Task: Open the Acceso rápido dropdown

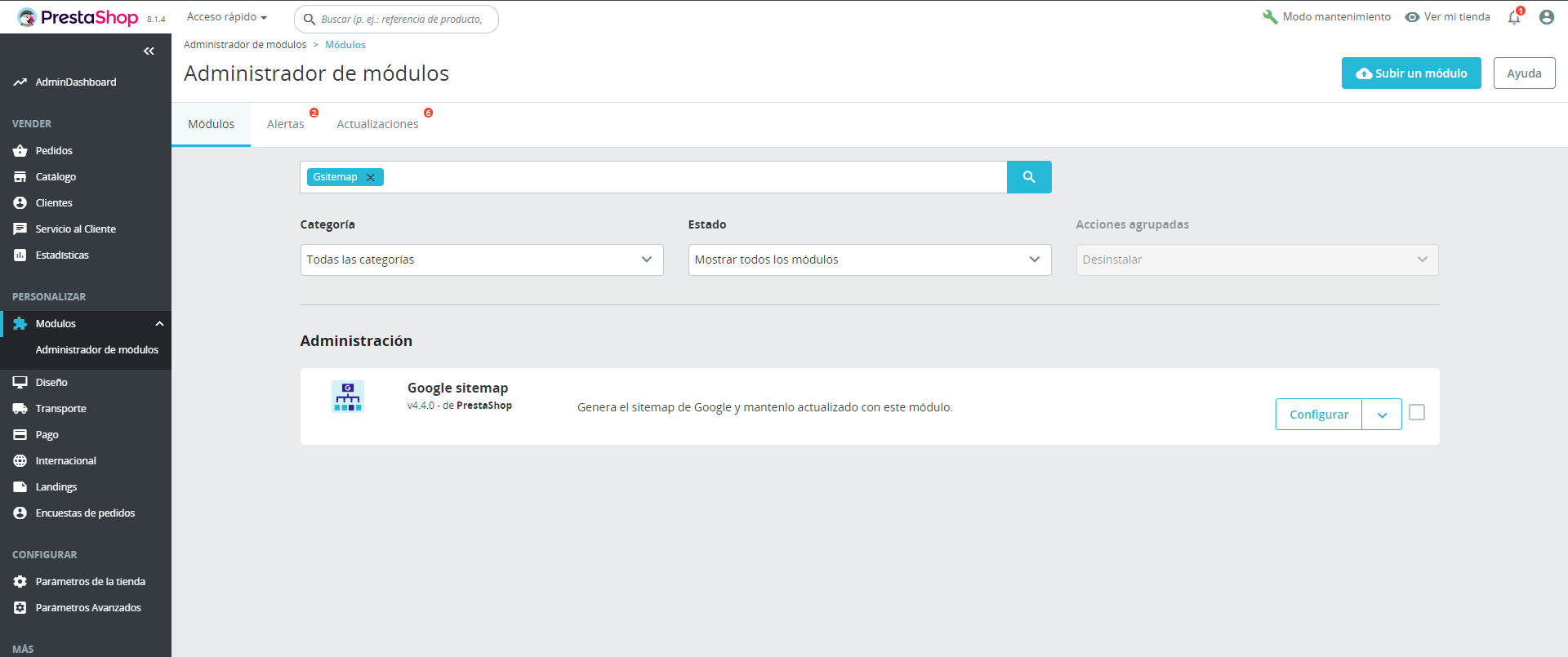Action: coord(227,17)
